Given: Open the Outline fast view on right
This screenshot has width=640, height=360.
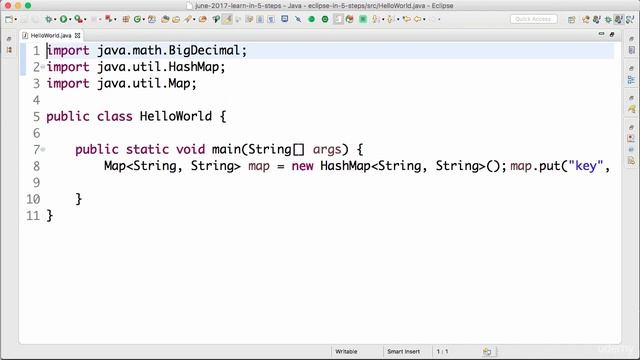Looking at the screenshot, I should (x=631, y=80).
